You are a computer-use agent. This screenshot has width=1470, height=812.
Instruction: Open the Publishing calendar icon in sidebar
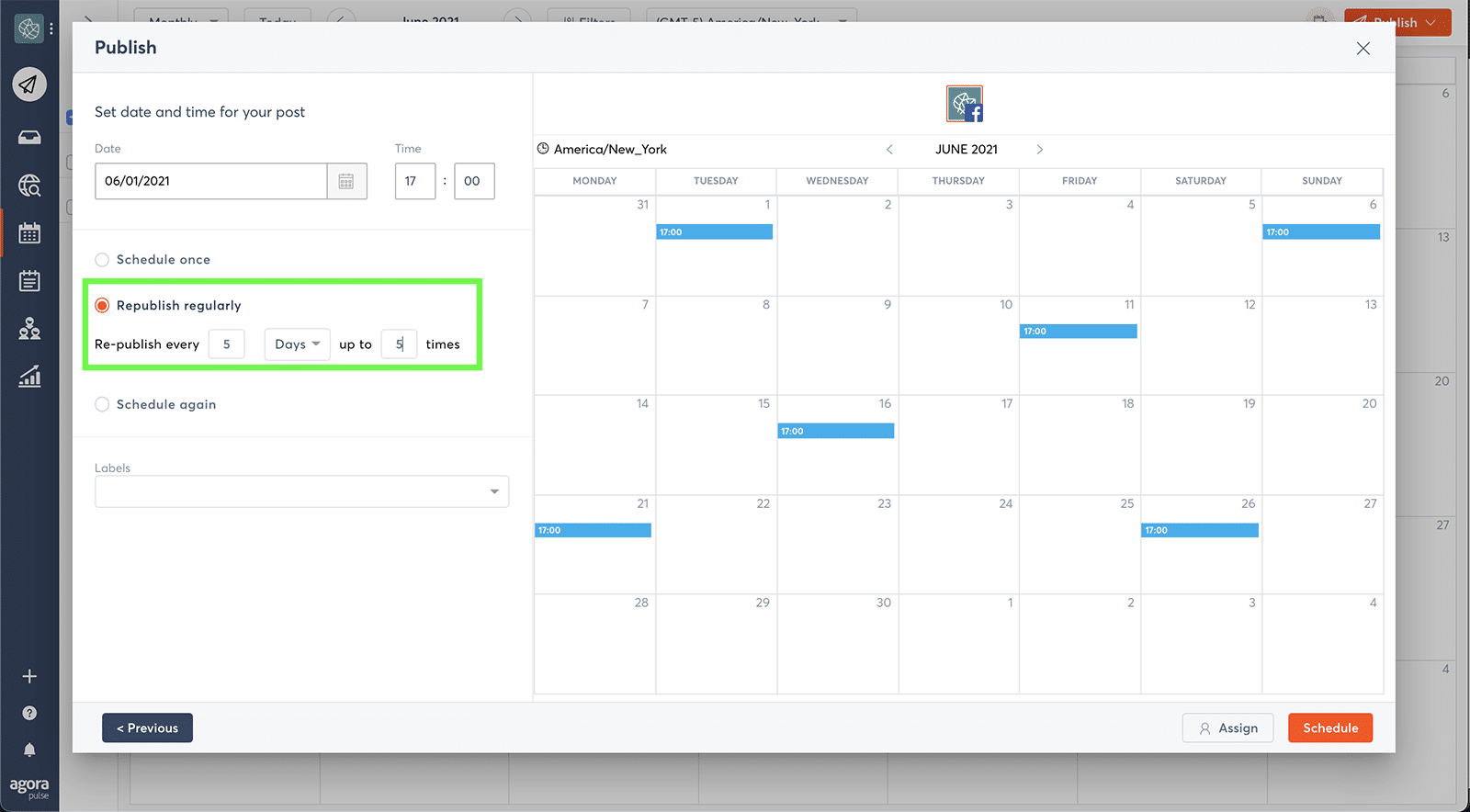pos(29,233)
